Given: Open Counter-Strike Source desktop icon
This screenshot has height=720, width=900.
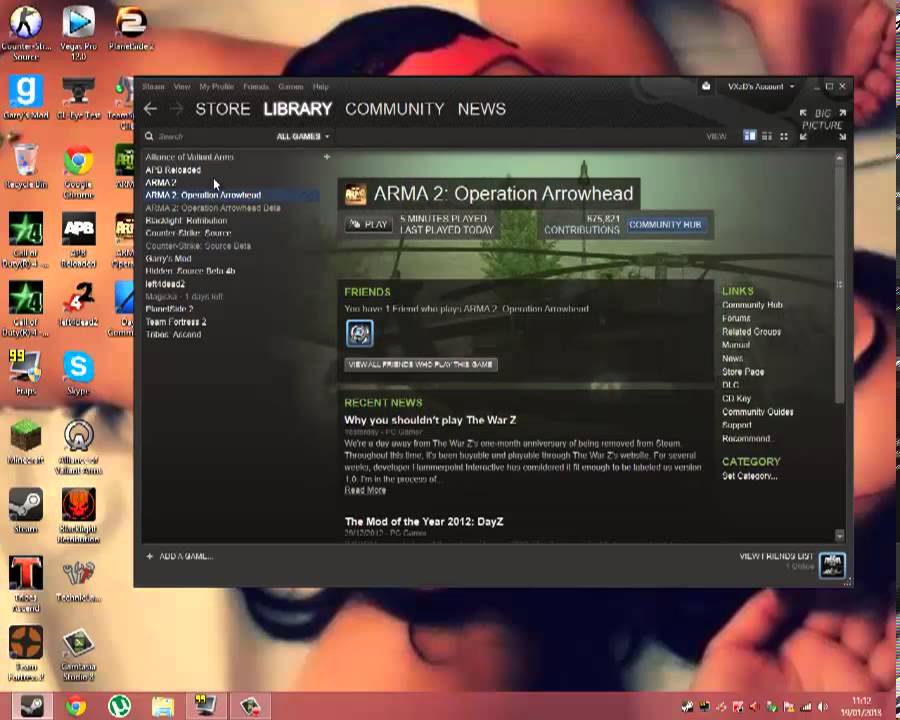Looking at the screenshot, I should pyautogui.click(x=26, y=33).
